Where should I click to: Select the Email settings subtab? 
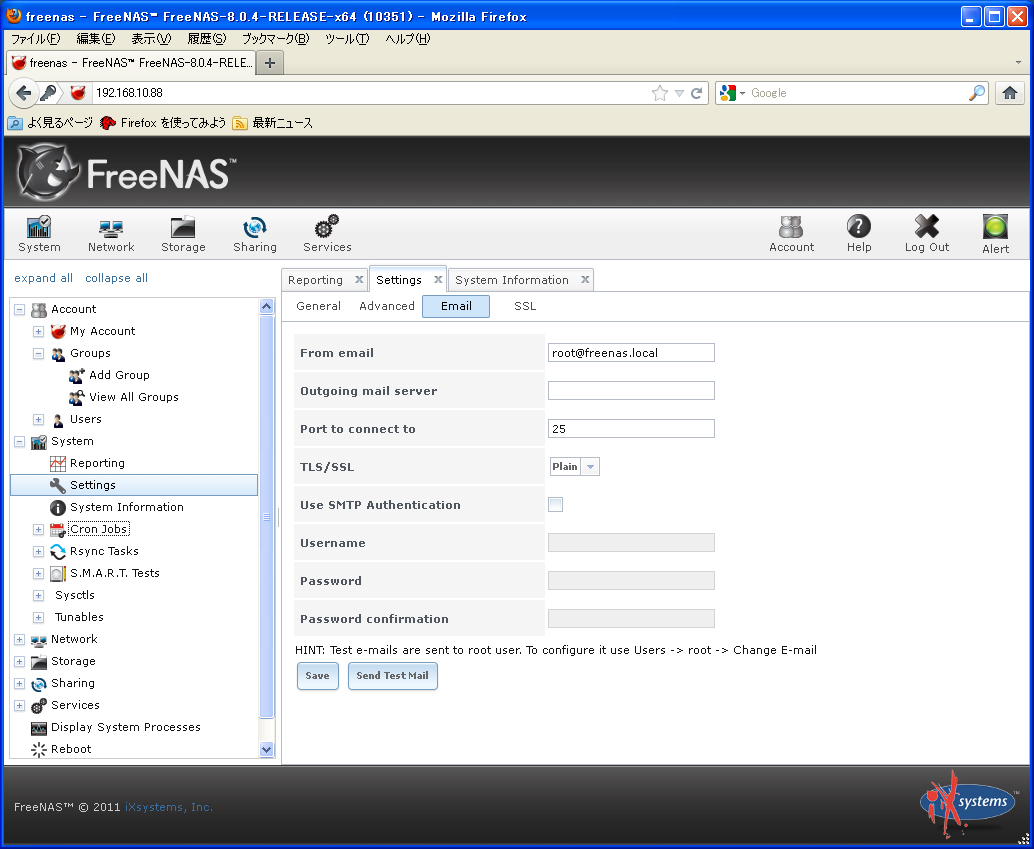coord(456,306)
